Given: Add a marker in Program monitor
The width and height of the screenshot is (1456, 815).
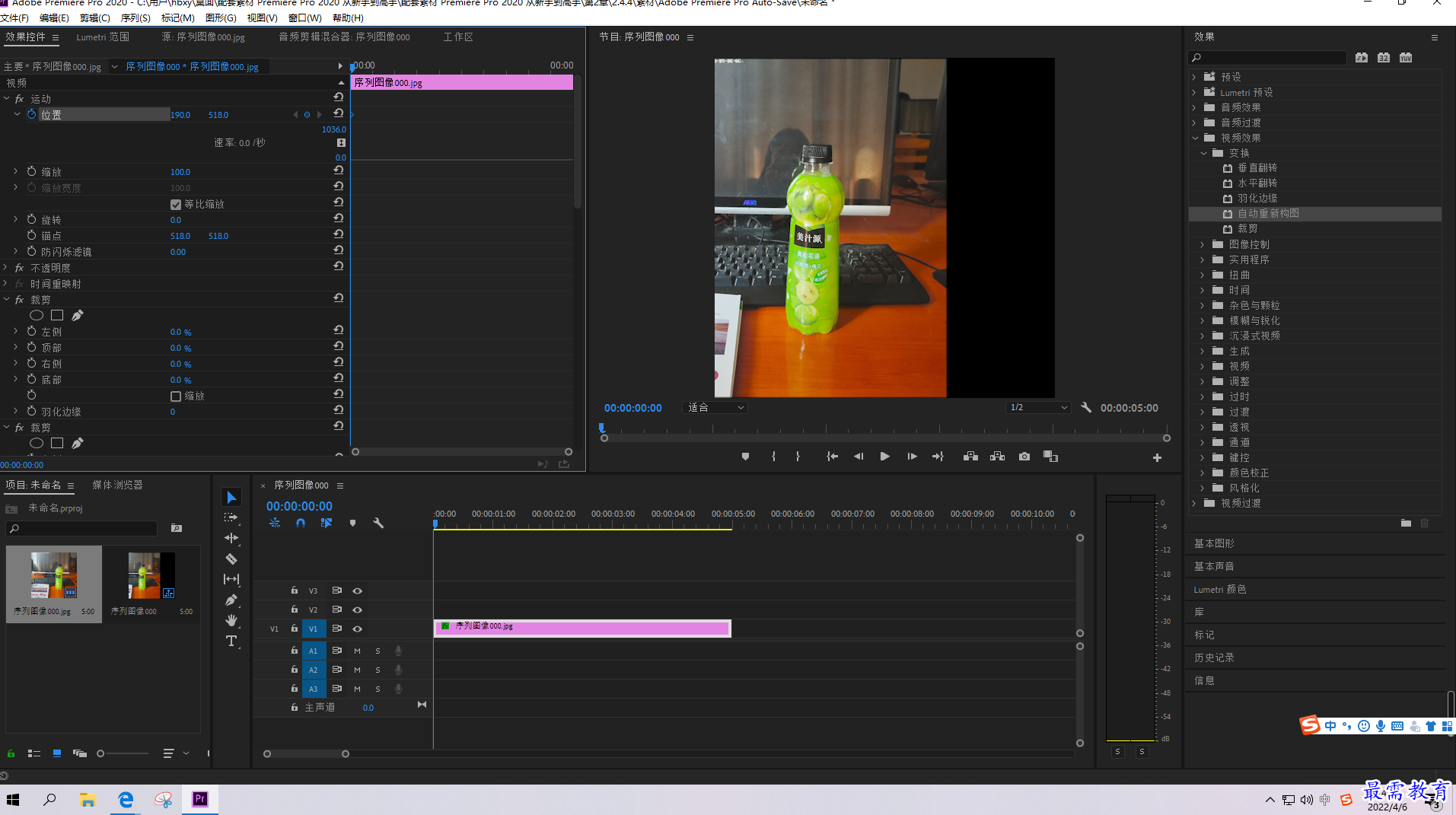Looking at the screenshot, I should (x=745, y=457).
